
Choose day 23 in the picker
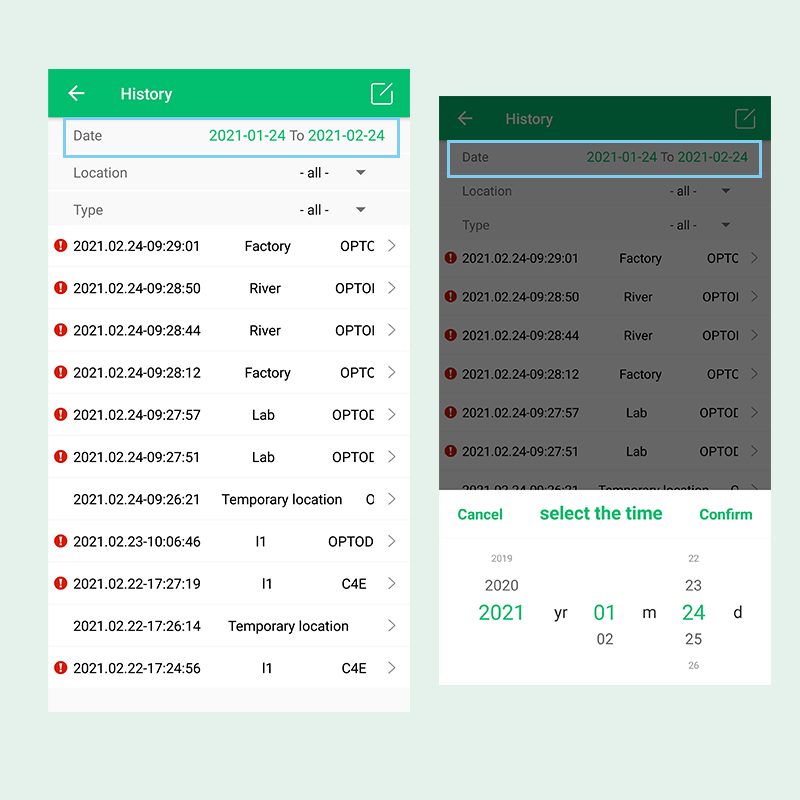(693, 586)
